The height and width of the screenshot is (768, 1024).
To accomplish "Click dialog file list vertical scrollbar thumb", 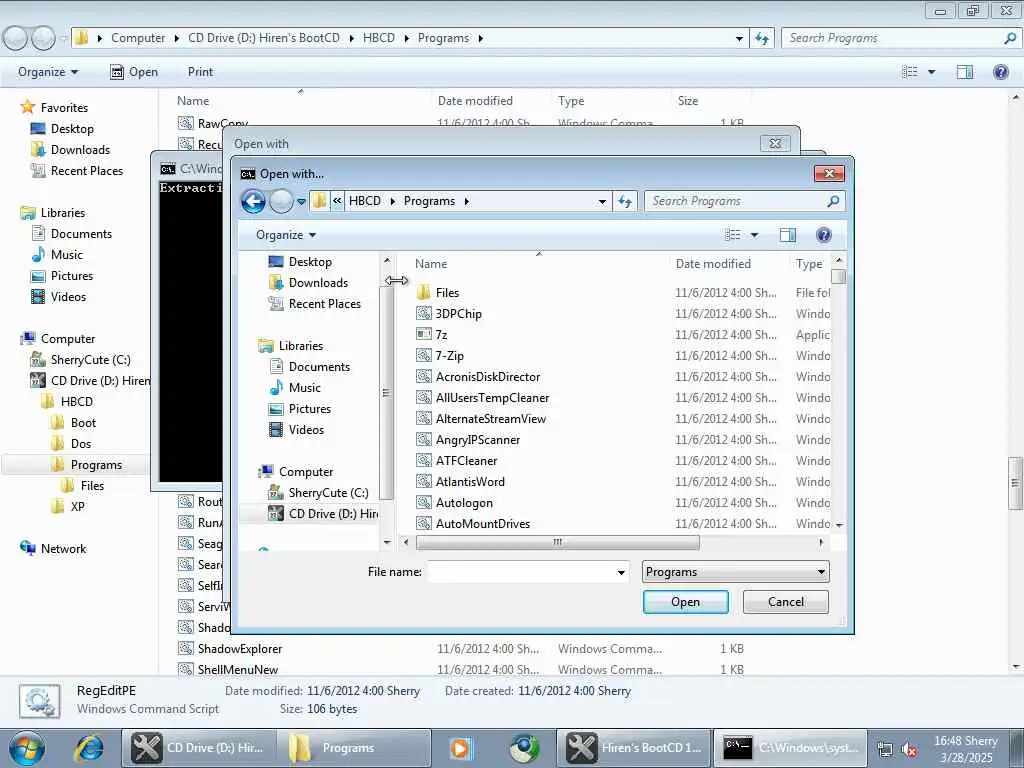I will click(839, 277).
